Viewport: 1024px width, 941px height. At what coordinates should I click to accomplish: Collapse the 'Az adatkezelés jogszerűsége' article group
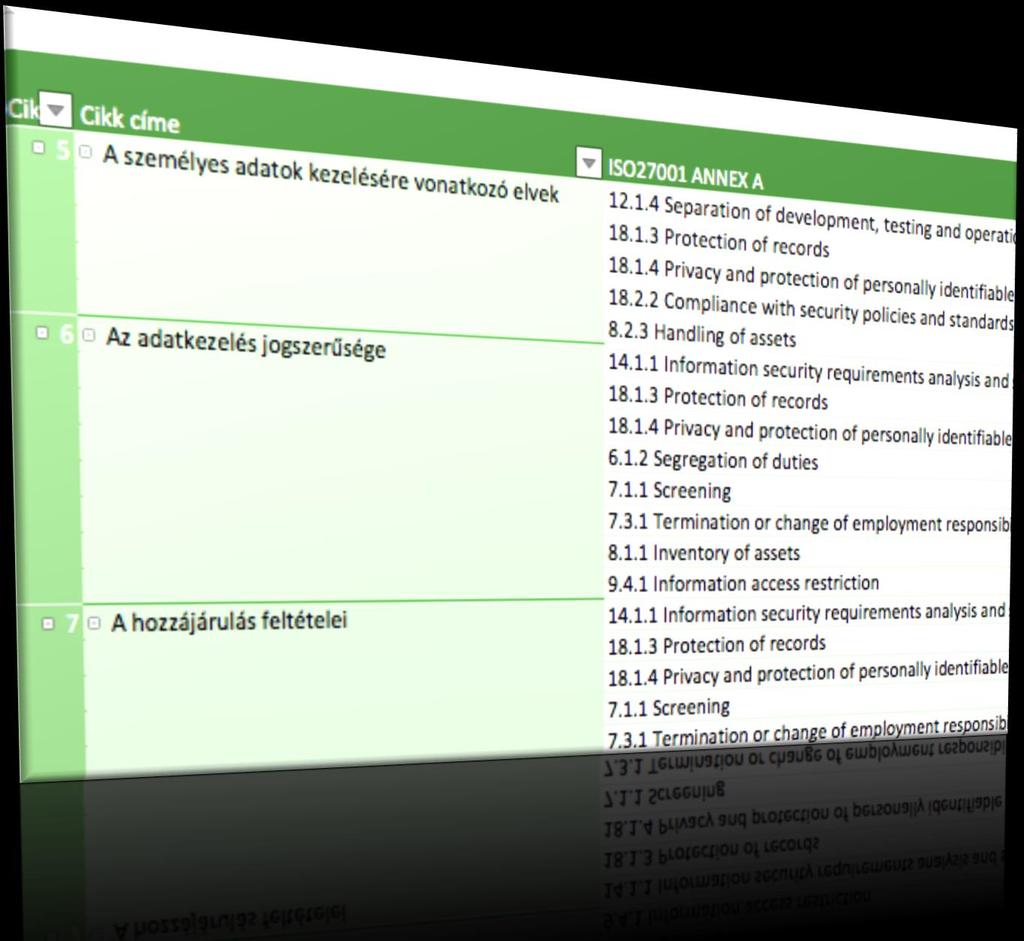89,335
